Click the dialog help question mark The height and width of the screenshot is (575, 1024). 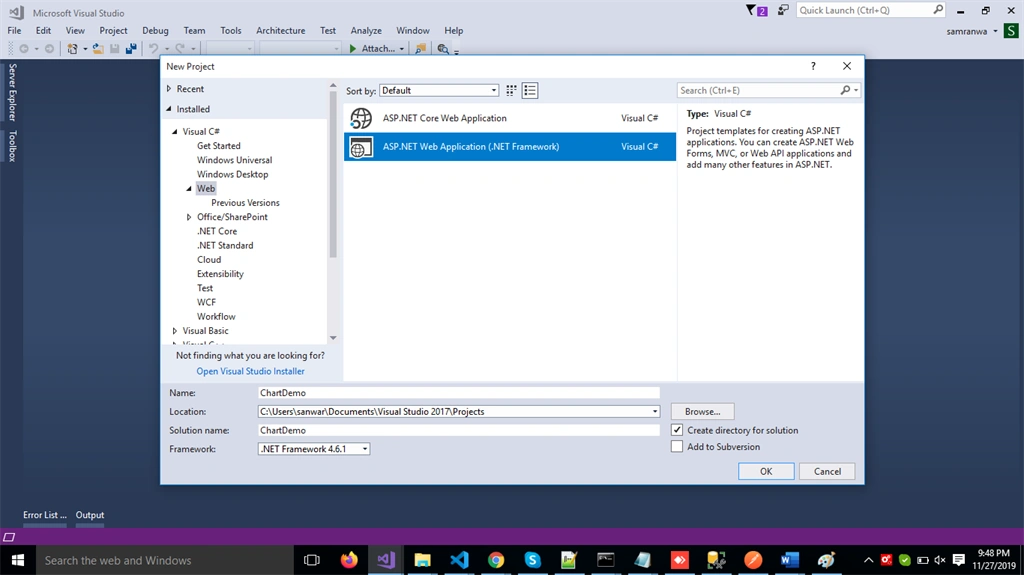coord(813,66)
